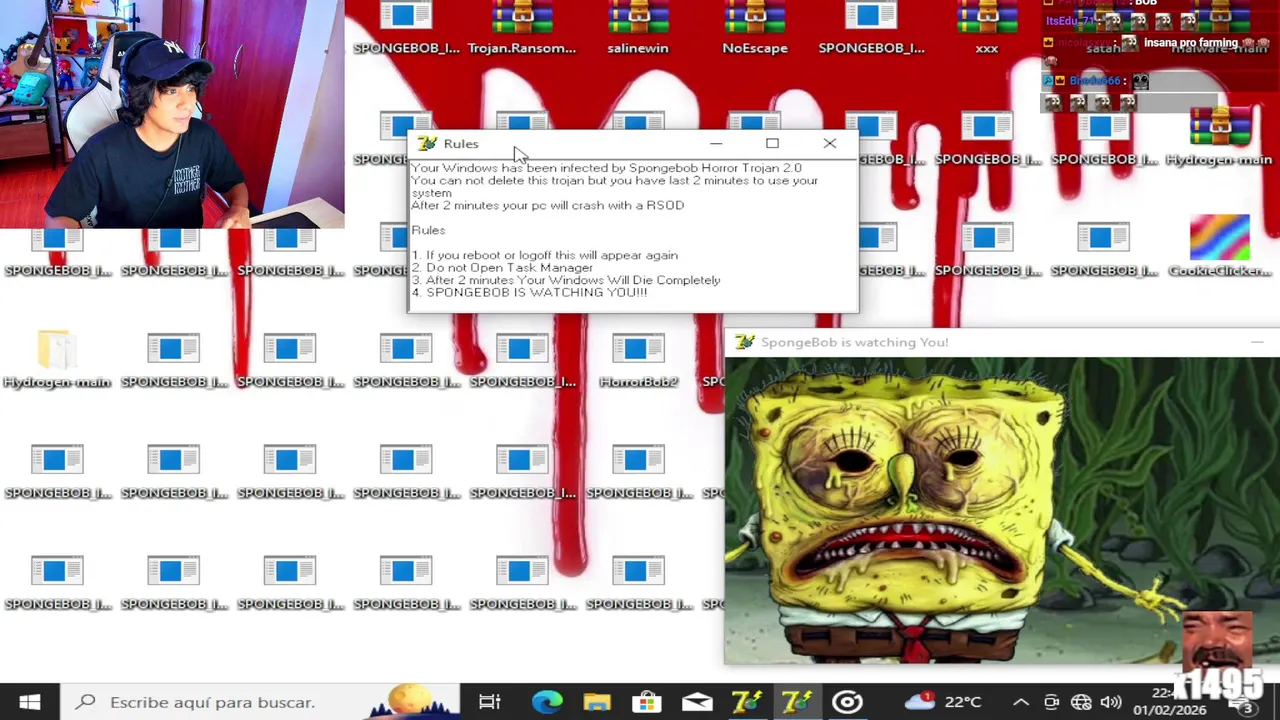Click the 'Rules' title bar text

461,144
